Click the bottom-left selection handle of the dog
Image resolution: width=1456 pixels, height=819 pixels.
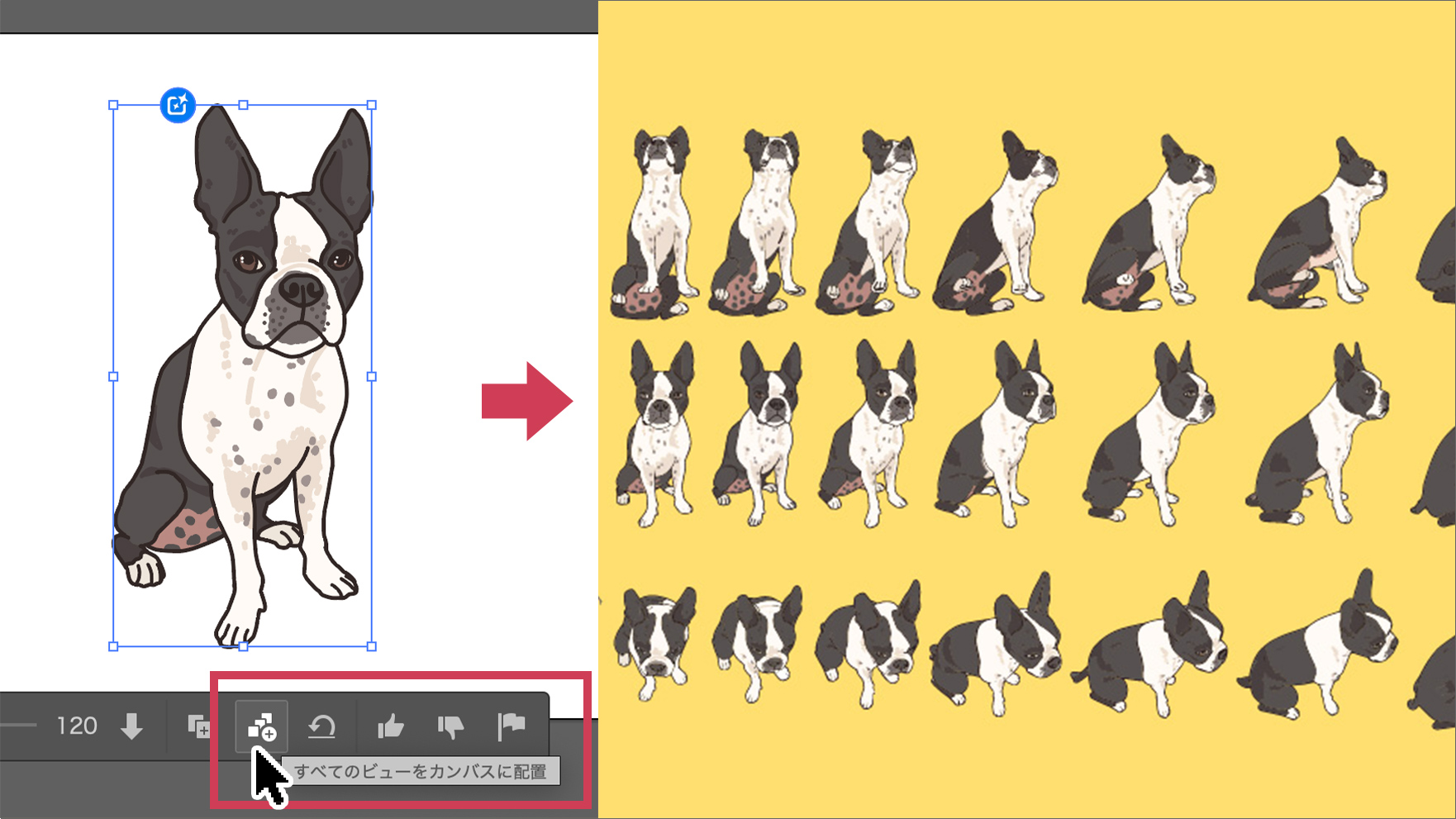[113, 646]
